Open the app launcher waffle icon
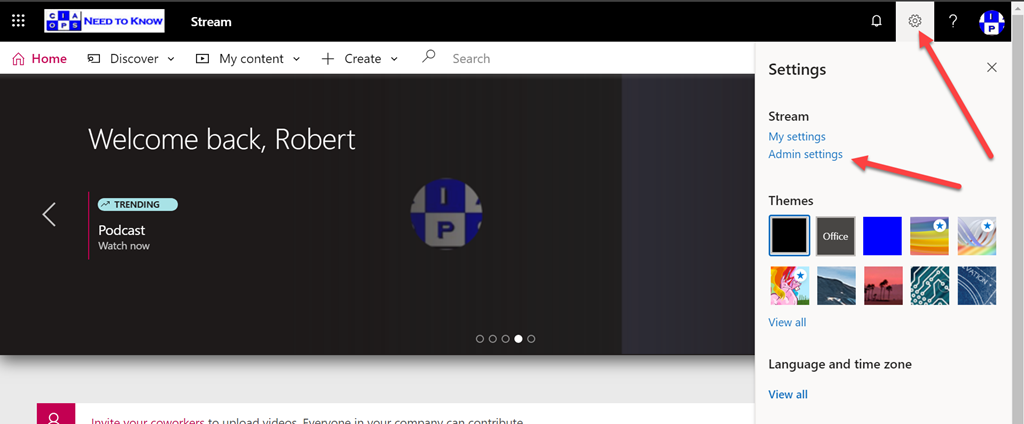This screenshot has width=1024, height=424. tap(18, 21)
